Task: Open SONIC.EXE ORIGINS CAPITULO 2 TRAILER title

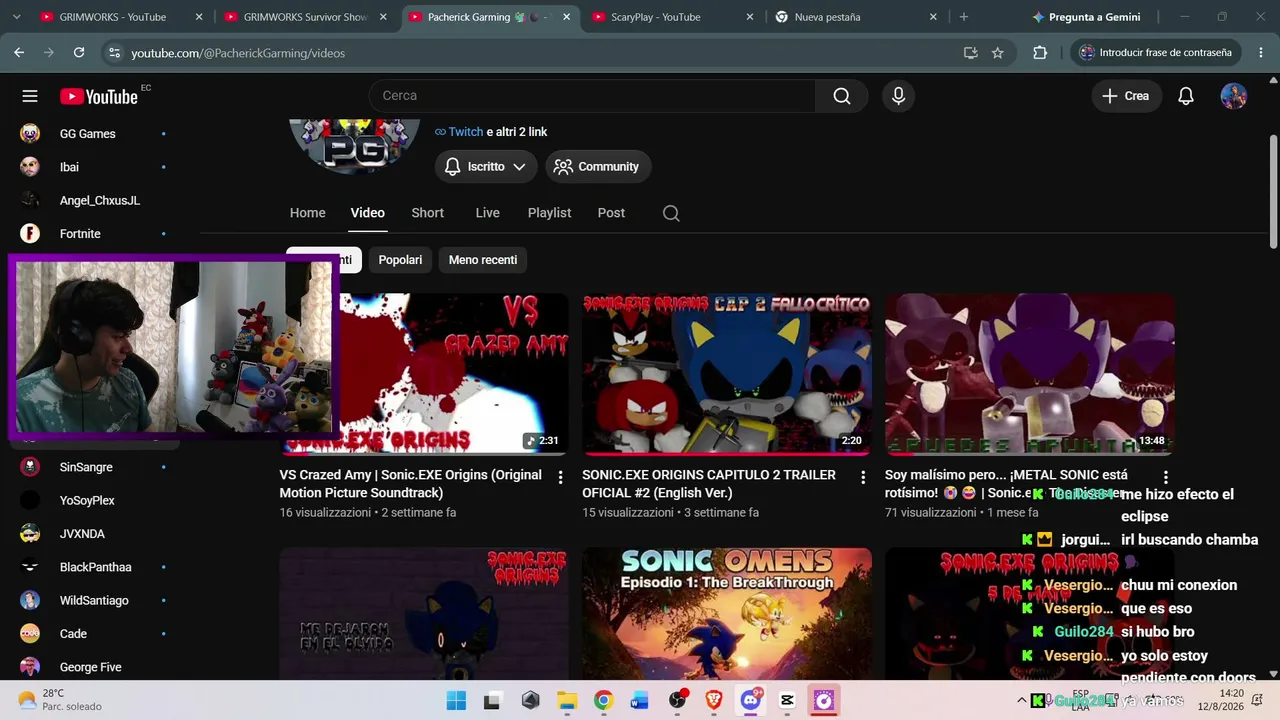Action: 709,484
